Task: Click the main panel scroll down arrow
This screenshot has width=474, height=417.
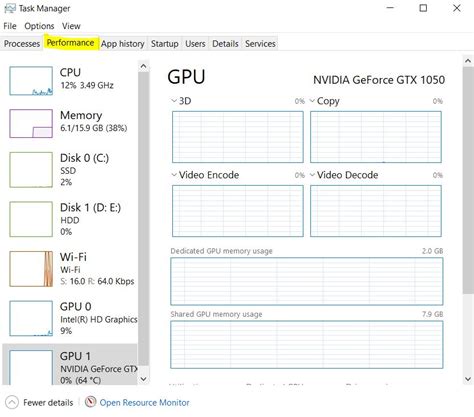Action: pyautogui.click(x=468, y=379)
